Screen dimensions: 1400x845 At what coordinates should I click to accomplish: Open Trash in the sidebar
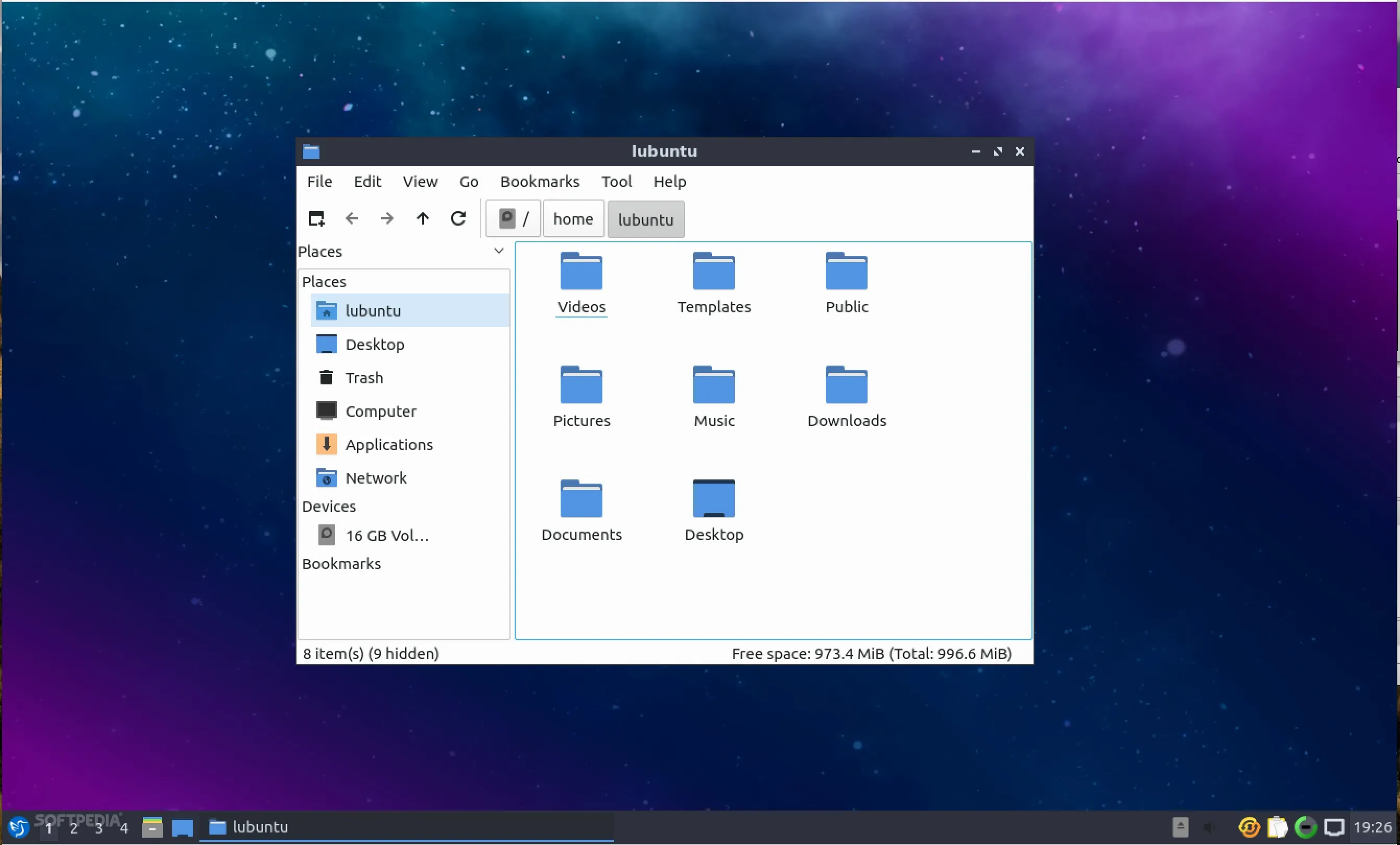(x=410, y=378)
